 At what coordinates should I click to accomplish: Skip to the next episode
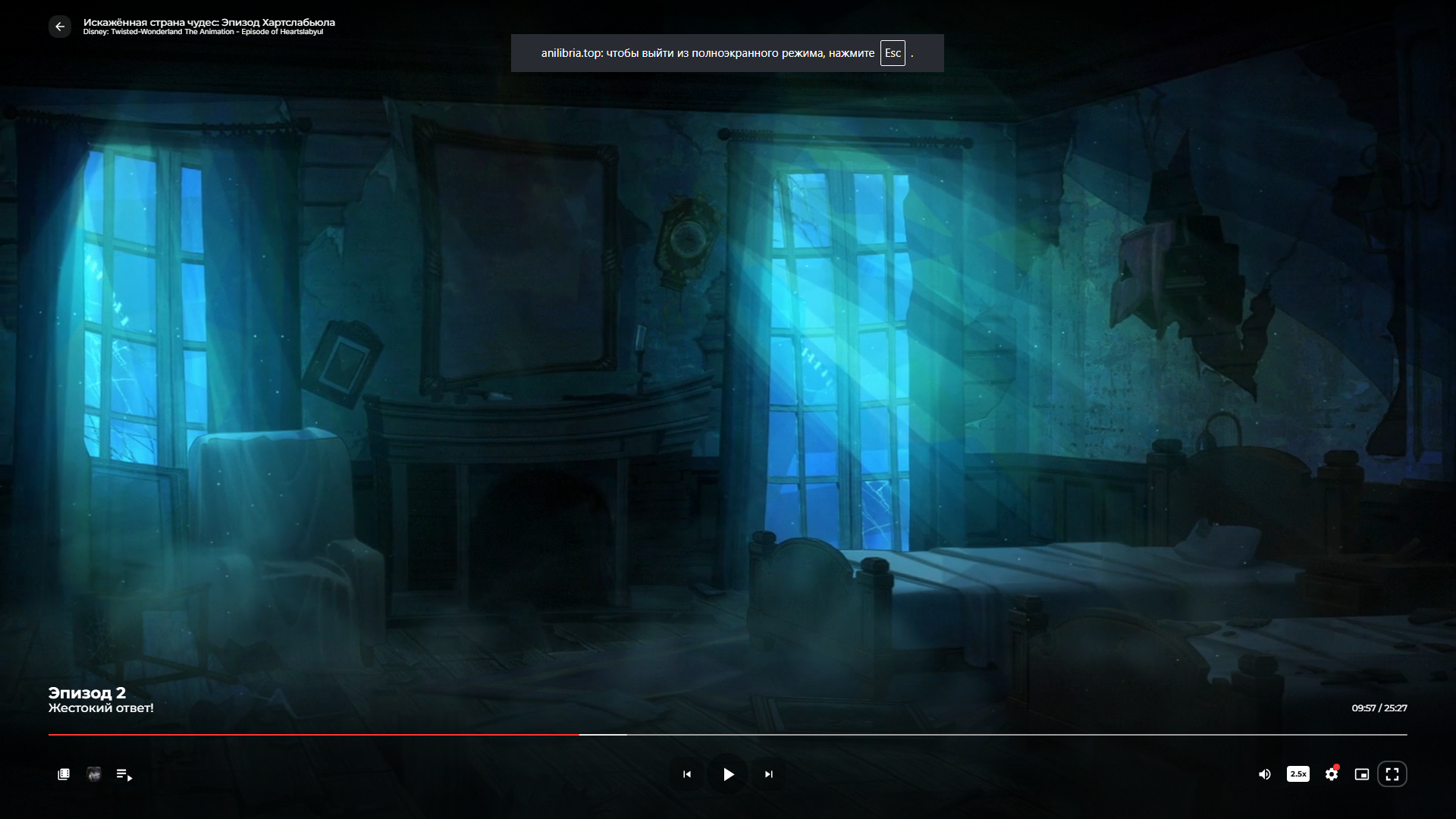[x=769, y=774]
